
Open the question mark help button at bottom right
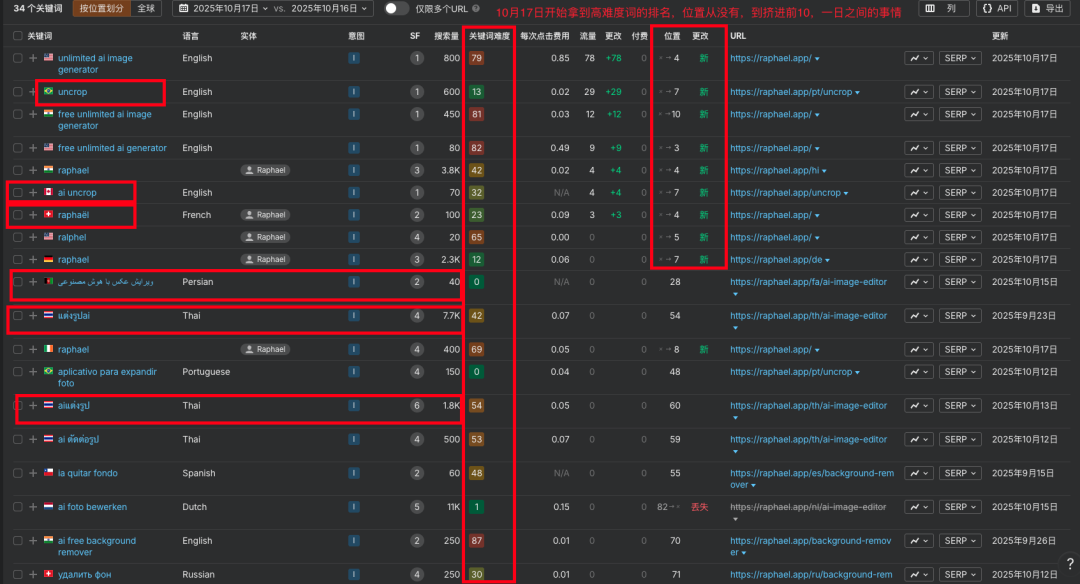tap(1070, 563)
